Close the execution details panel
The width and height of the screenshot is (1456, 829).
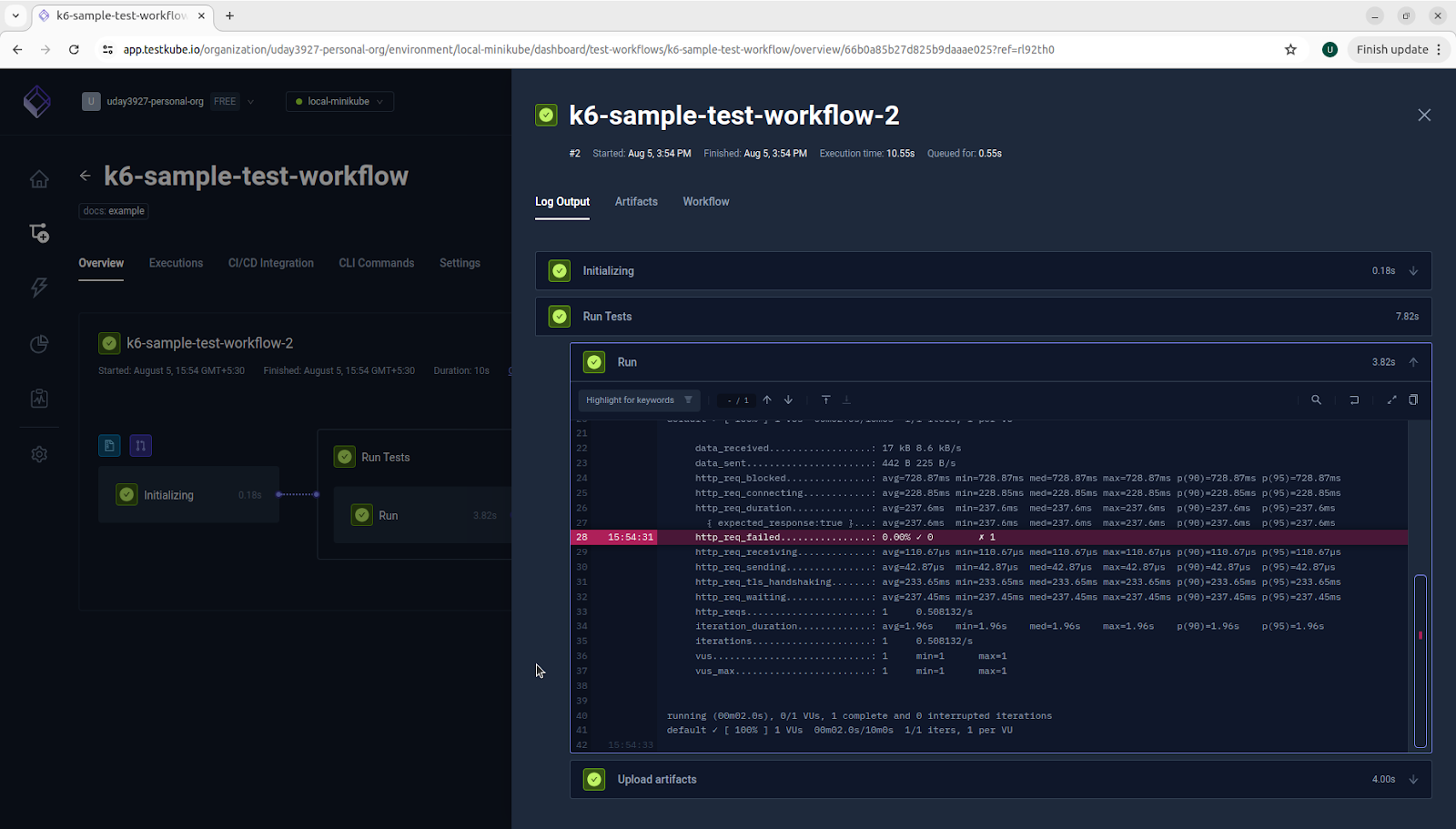coord(1424,115)
